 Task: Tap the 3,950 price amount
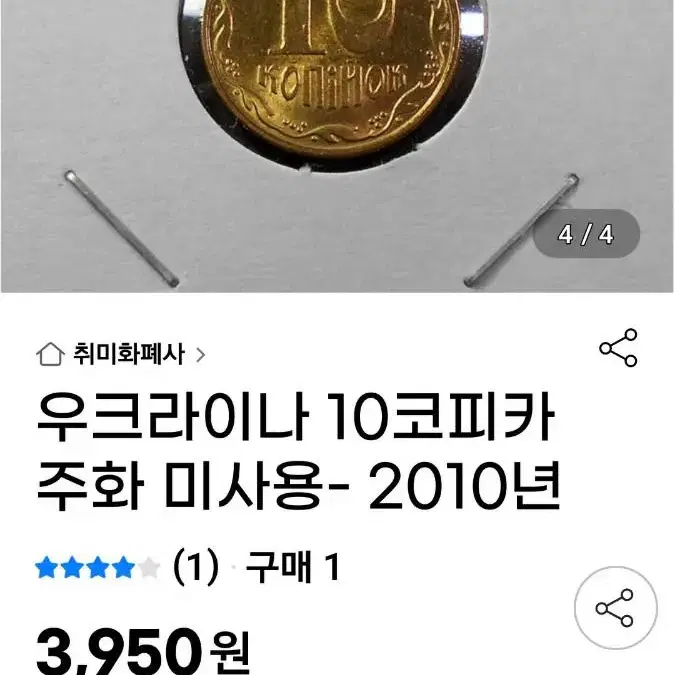119,653
